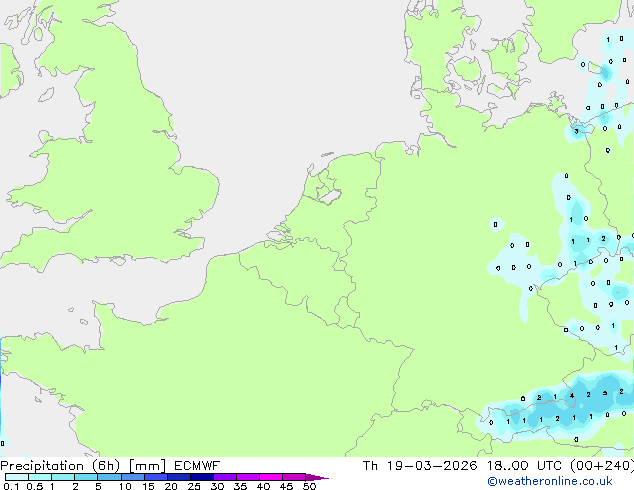Click the "35" legend scale label
Viewport: 634px width, 490px height.
(240, 486)
